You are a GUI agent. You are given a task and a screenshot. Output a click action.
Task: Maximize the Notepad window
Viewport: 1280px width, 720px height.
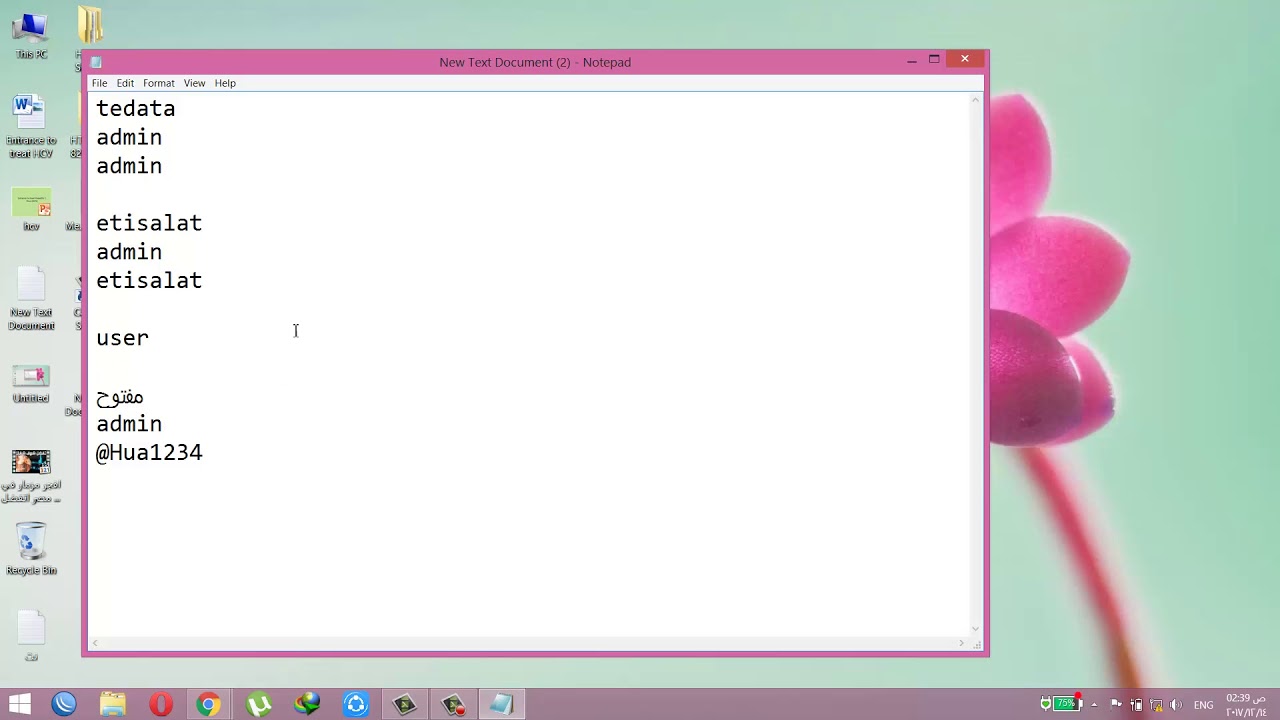(934, 60)
